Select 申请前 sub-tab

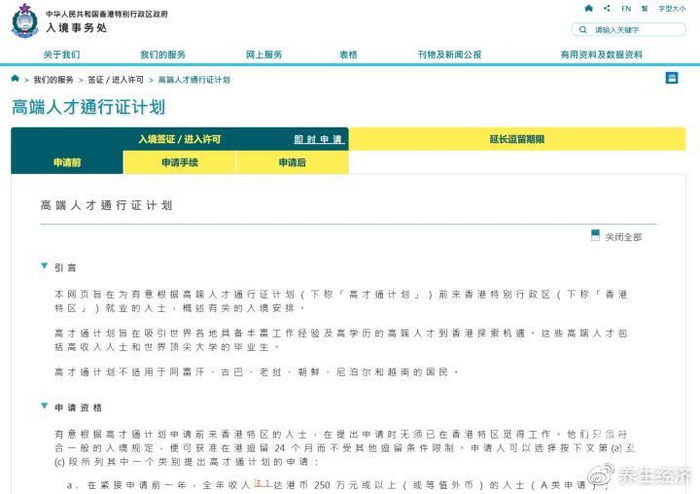[67, 162]
